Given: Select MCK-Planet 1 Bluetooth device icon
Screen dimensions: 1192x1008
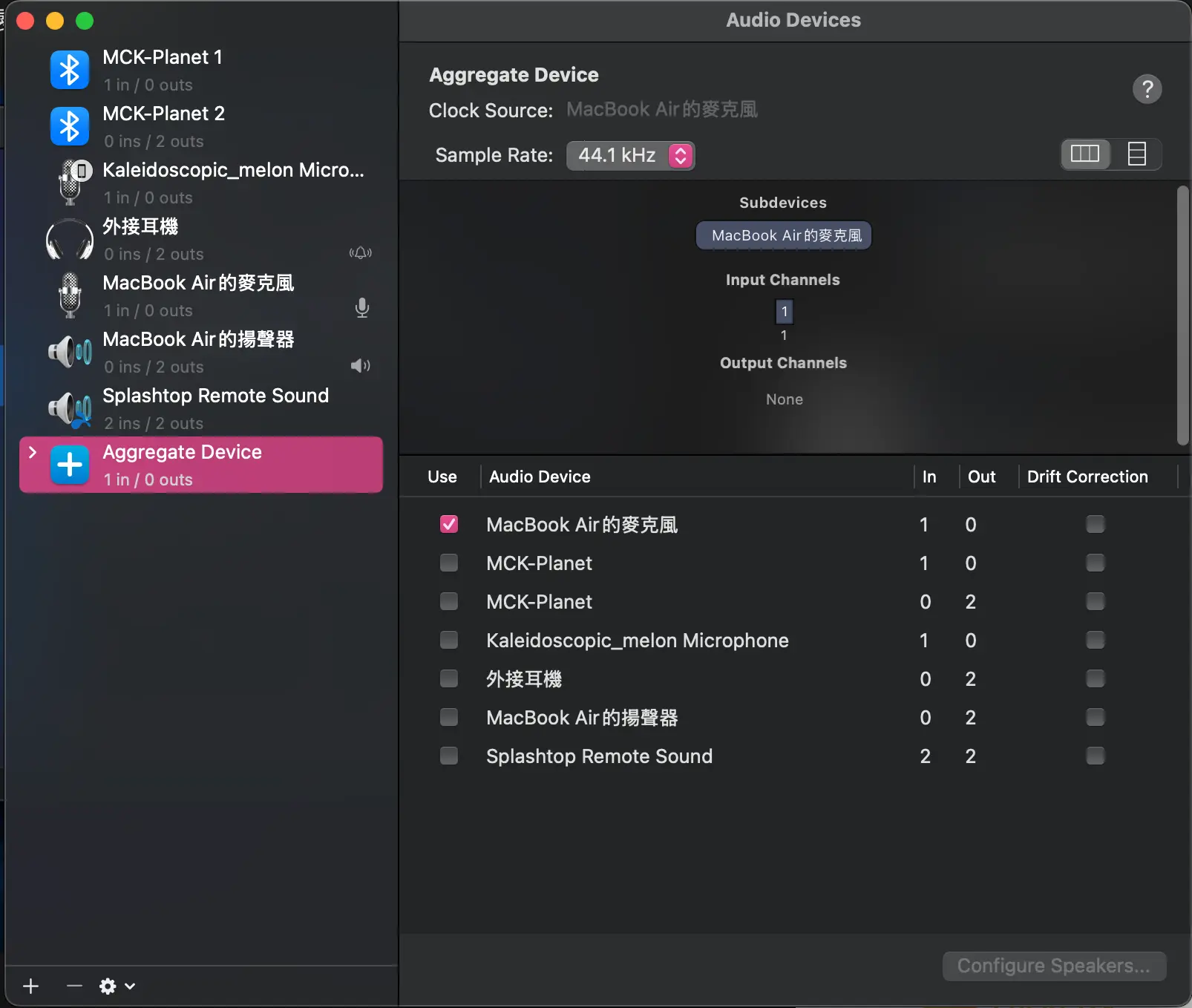Looking at the screenshot, I should 70,70.
